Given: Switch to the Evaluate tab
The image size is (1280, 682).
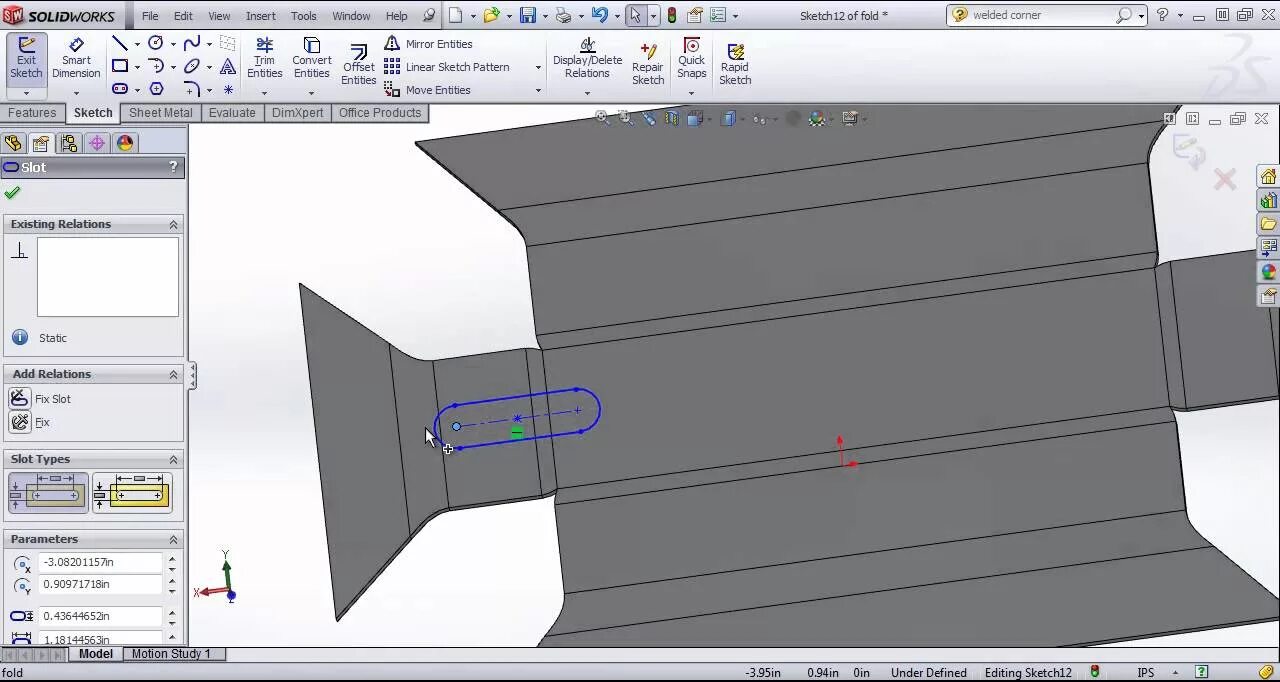Looking at the screenshot, I should pos(232,113).
